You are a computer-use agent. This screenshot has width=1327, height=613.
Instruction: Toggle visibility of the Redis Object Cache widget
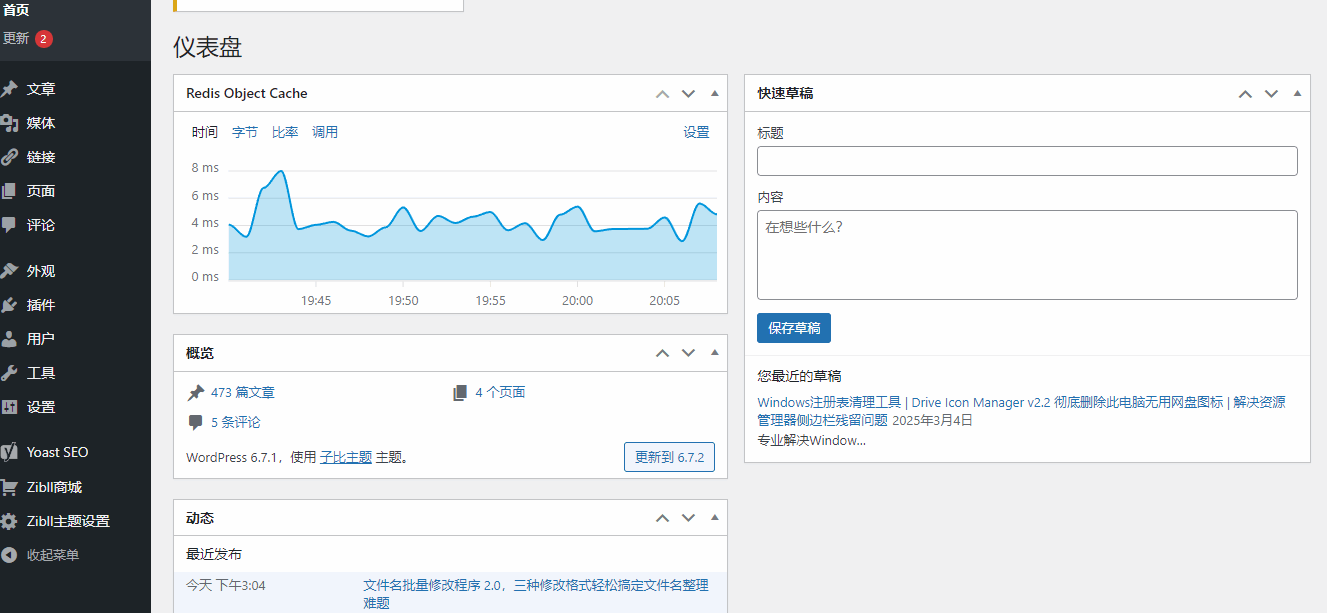[714, 93]
